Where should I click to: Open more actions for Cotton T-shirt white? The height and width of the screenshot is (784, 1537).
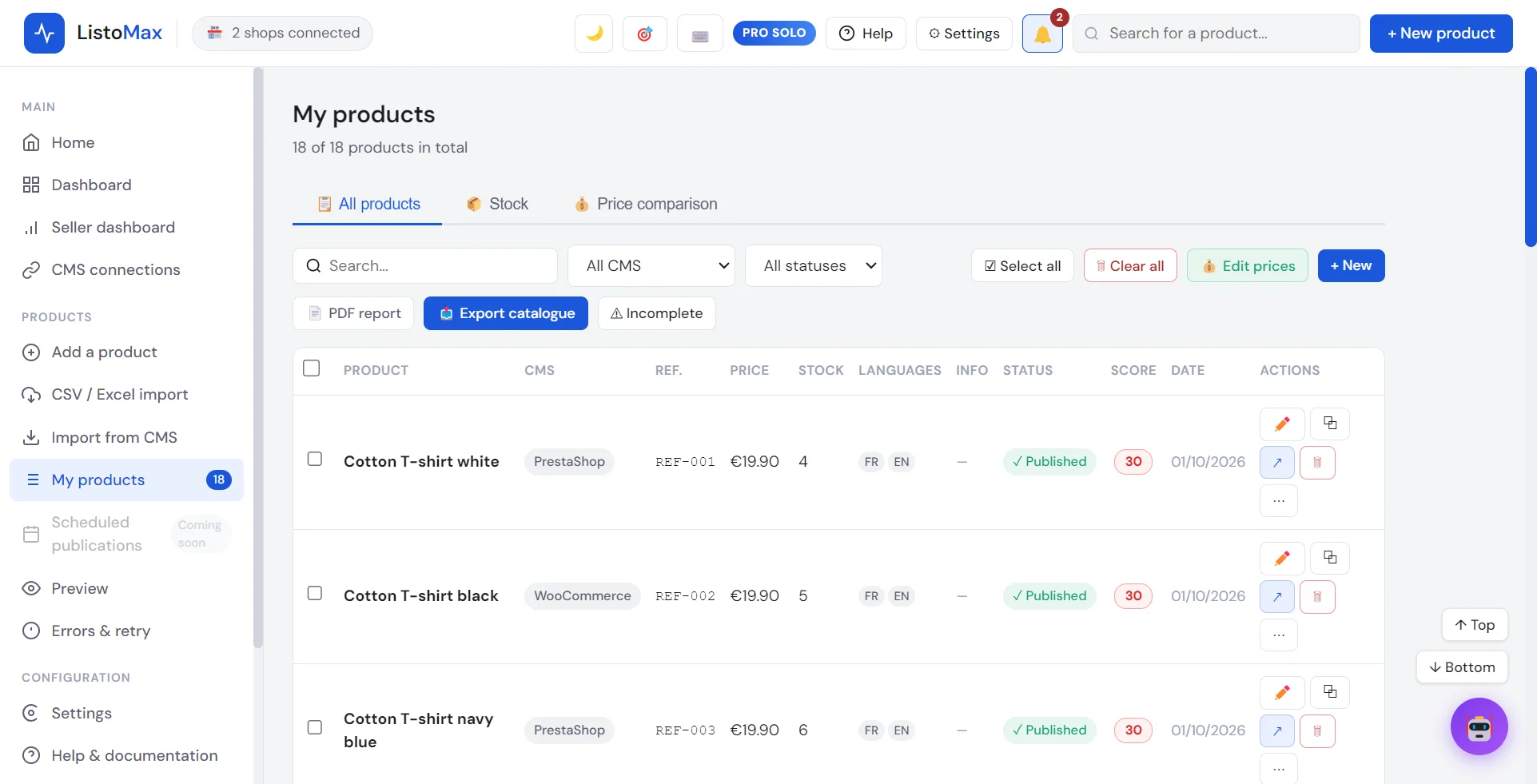click(x=1279, y=501)
